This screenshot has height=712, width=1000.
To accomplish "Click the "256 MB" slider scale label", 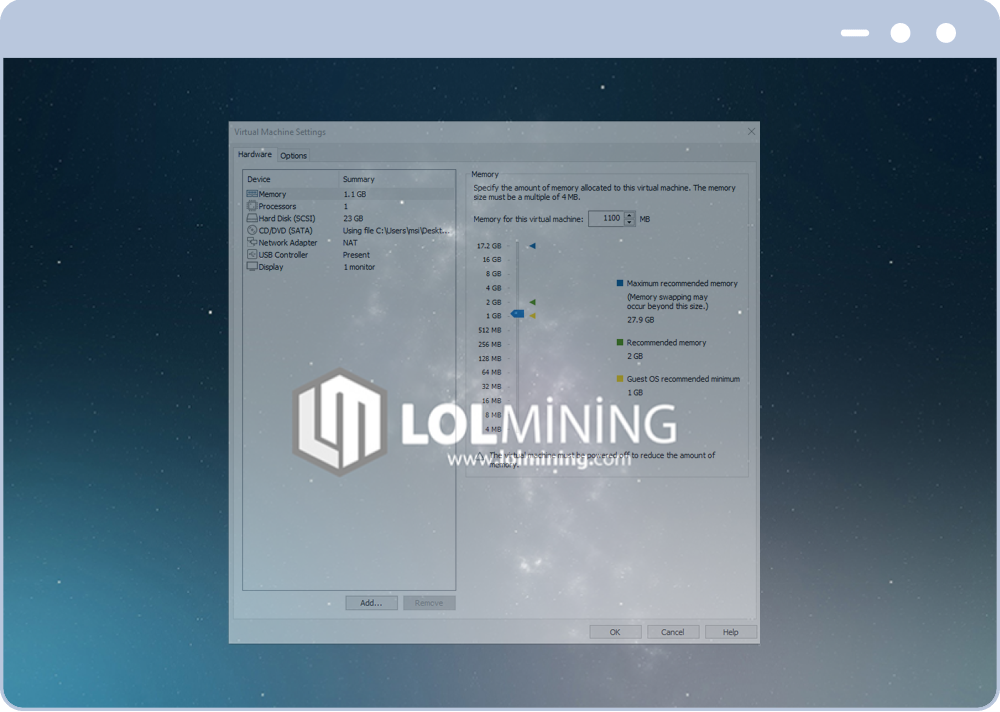I will pyautogui.click(x=490, y=345).
